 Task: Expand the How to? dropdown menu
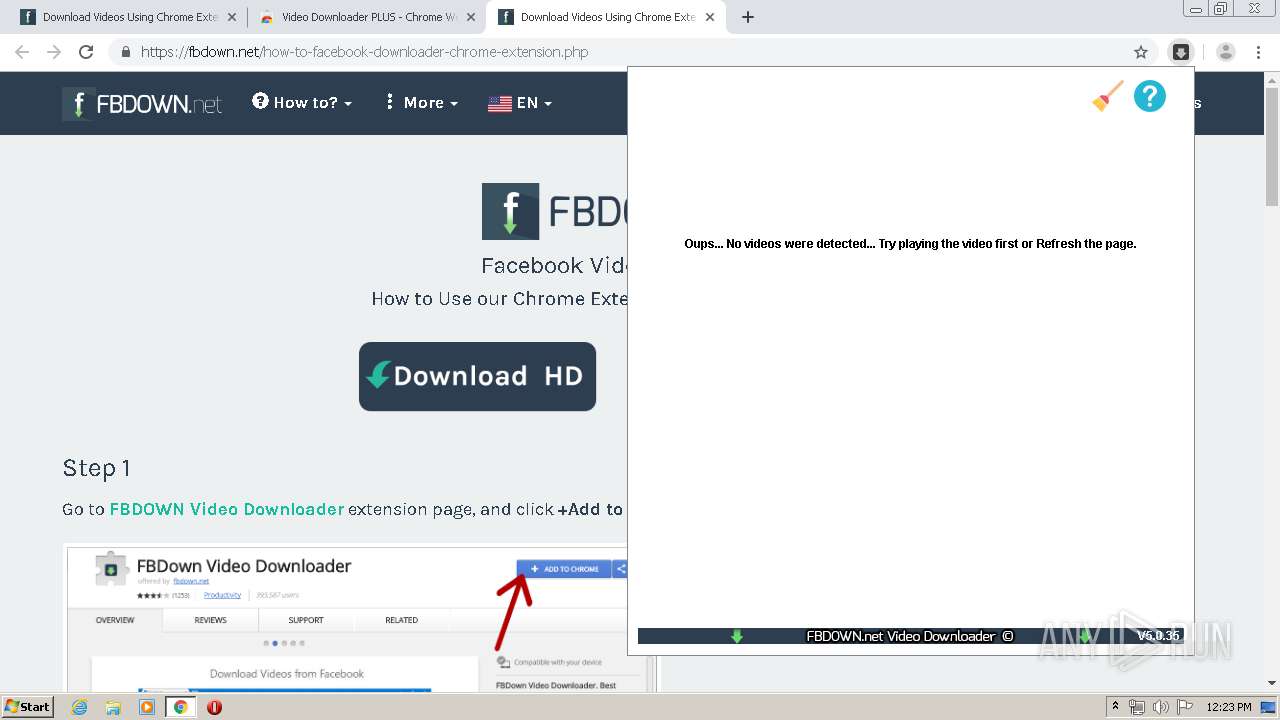(x=302, y=102)
